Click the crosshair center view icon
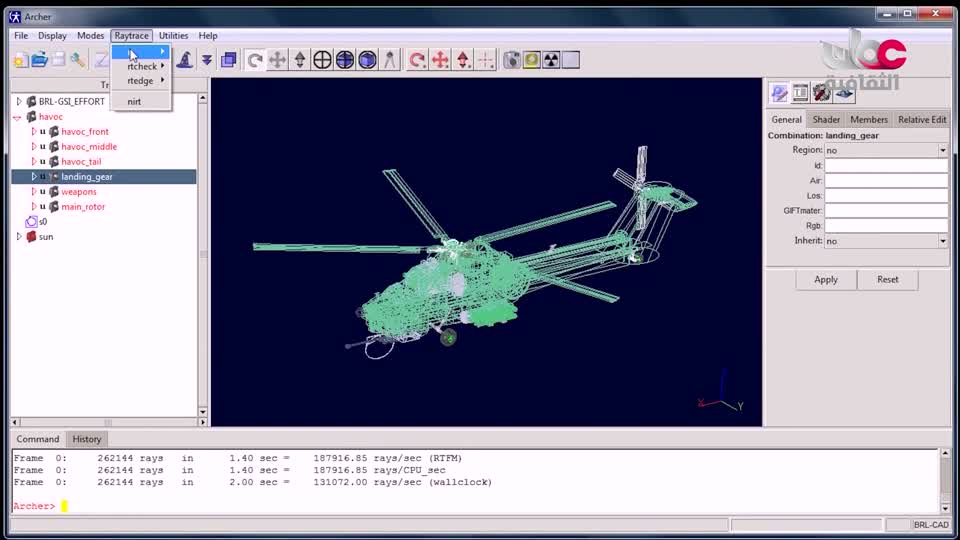The height and width of the screenshot is (540, 960). 322,60
